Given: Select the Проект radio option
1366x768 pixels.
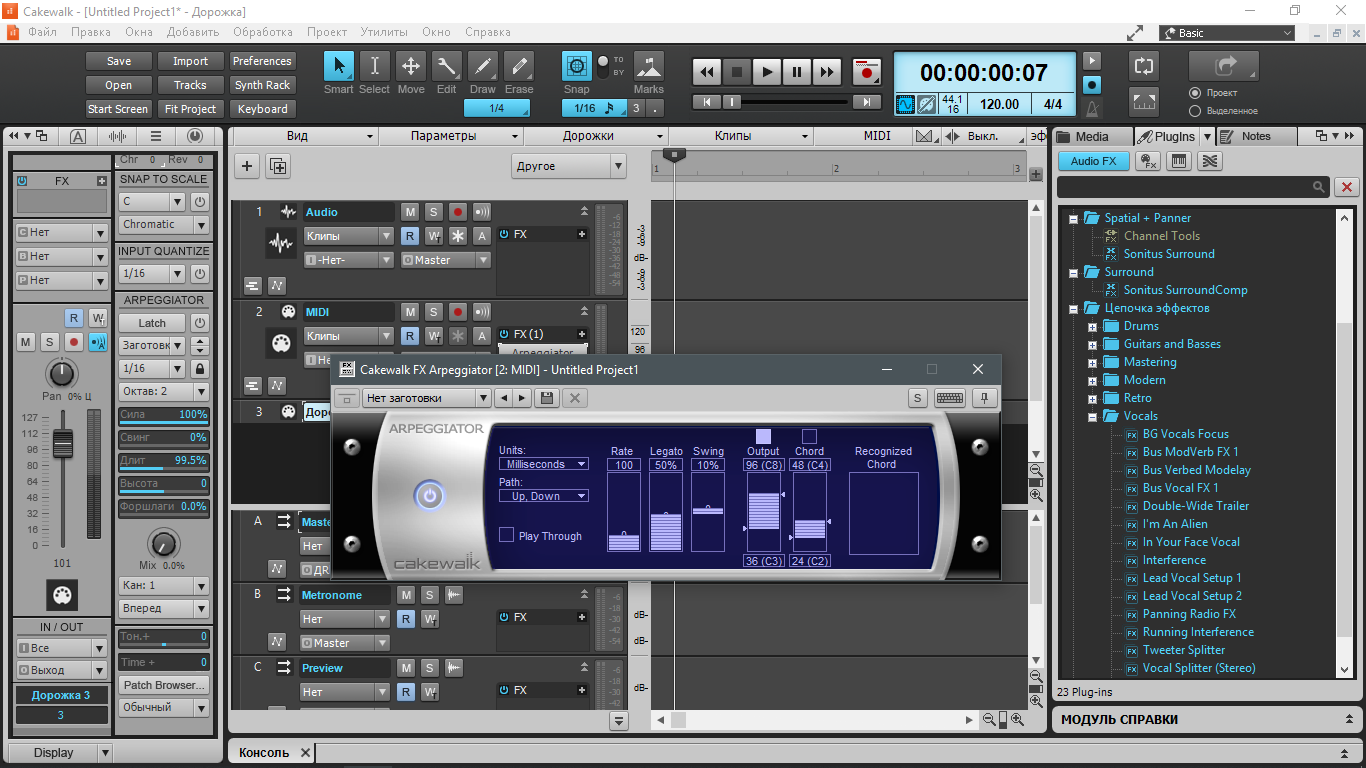Looking at the screenshot, I should click(1194, 93).
